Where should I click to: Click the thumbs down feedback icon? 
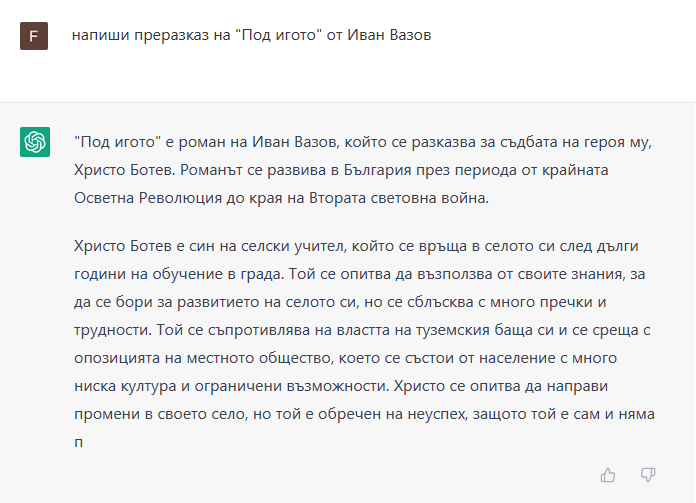pyautogui.click(x=648, y=474)
